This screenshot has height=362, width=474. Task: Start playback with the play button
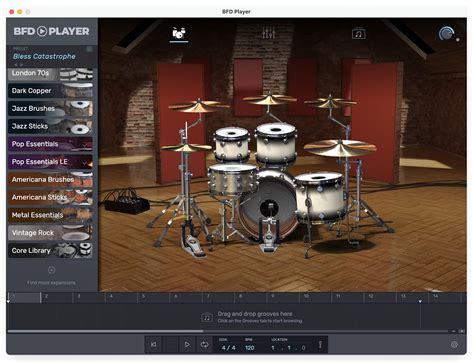pyautogui.click(x=187, y=344)
